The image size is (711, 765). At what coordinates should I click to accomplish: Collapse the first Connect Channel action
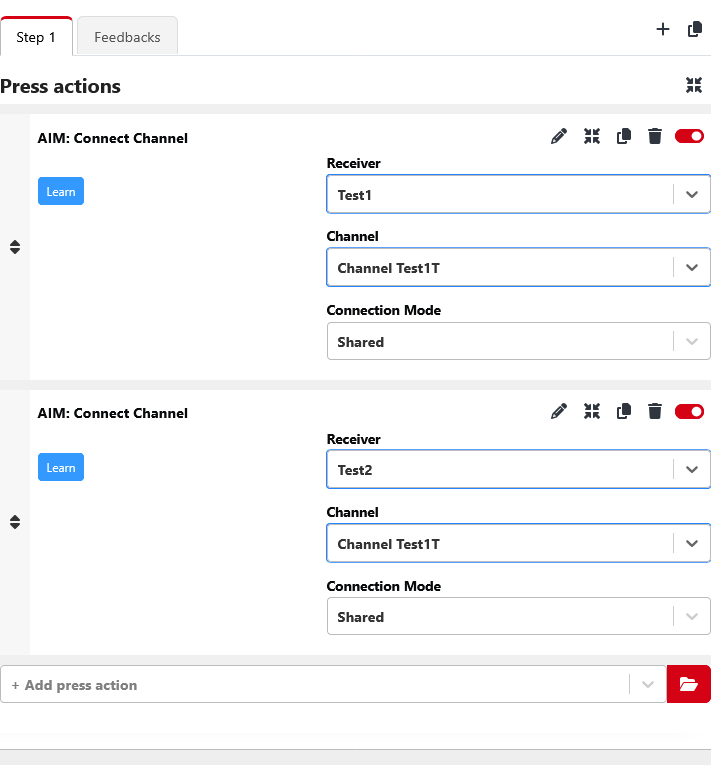592,136
